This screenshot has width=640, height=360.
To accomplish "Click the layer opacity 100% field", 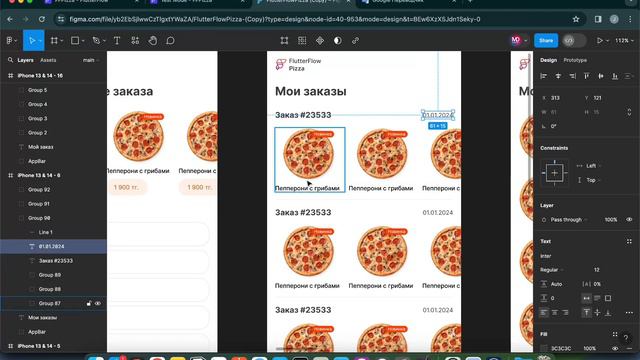I will tap(611, 220).
